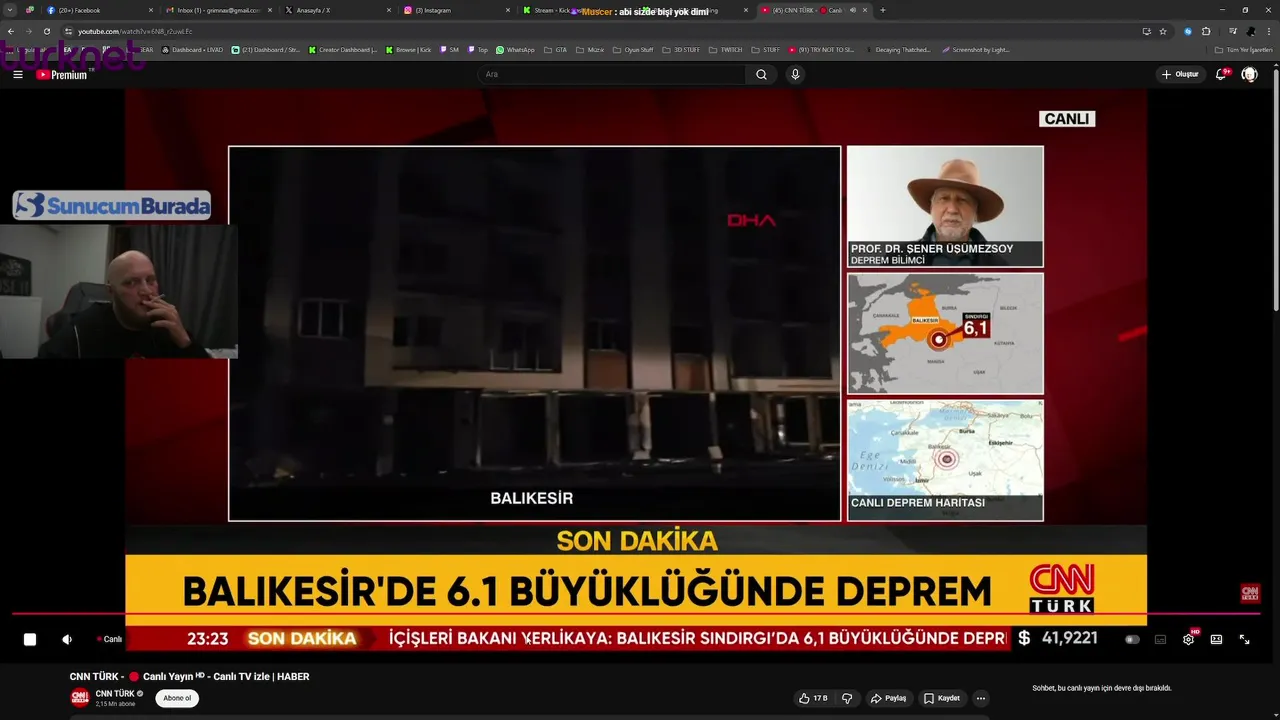Screen dimensions: 1280x720
Task: Click the Oluştur create button
Action: 1180,74
